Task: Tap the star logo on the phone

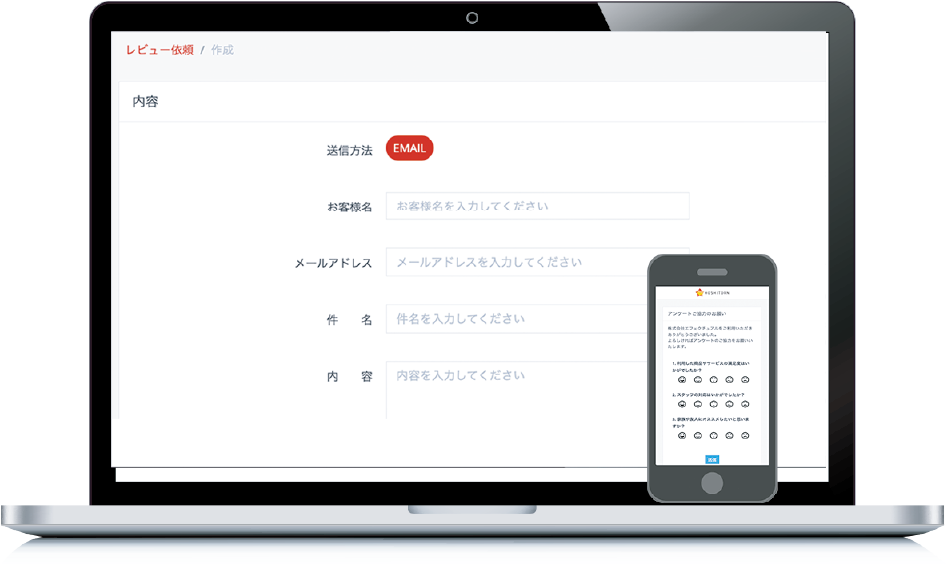Action: 699,292
